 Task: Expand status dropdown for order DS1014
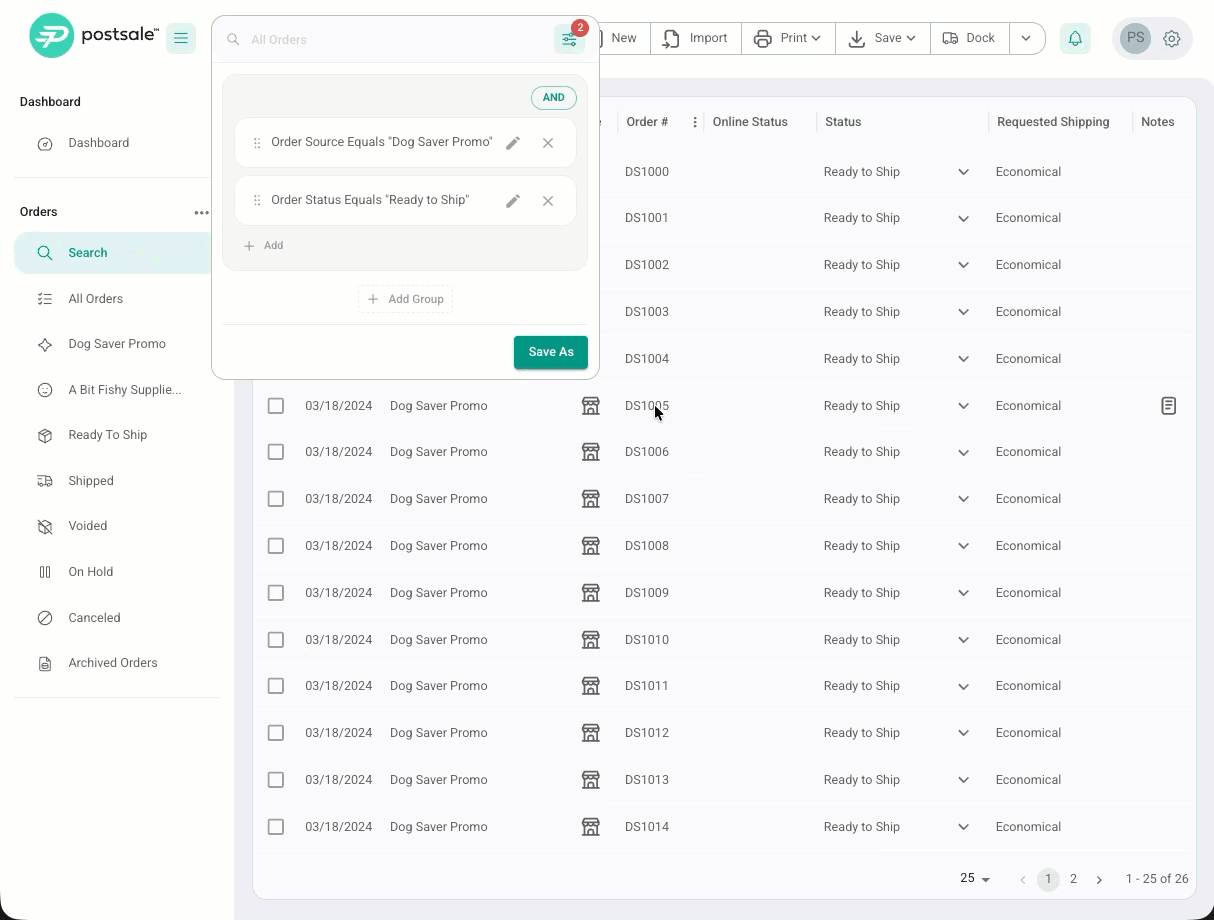pyautogui.click(x=964, y=827)
